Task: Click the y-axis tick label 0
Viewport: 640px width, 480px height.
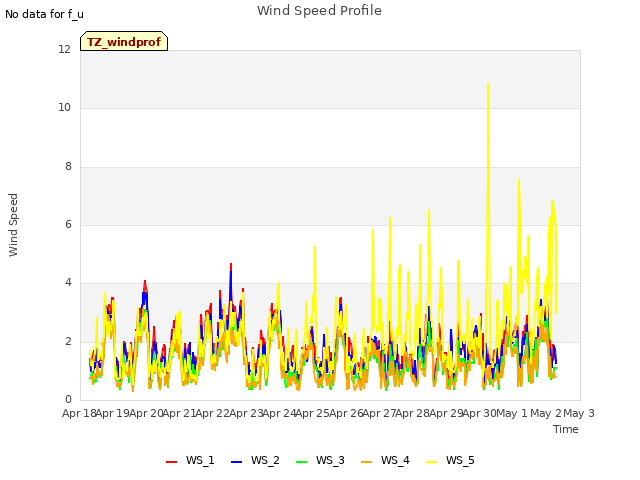Action: pyautogui.click(x=68, y=399)
